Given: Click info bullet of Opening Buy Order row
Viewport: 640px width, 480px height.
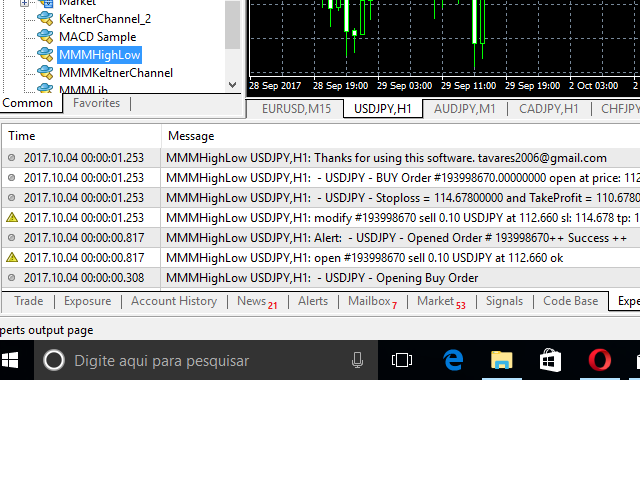Looking at the screenshot, I should click(11, 278).
